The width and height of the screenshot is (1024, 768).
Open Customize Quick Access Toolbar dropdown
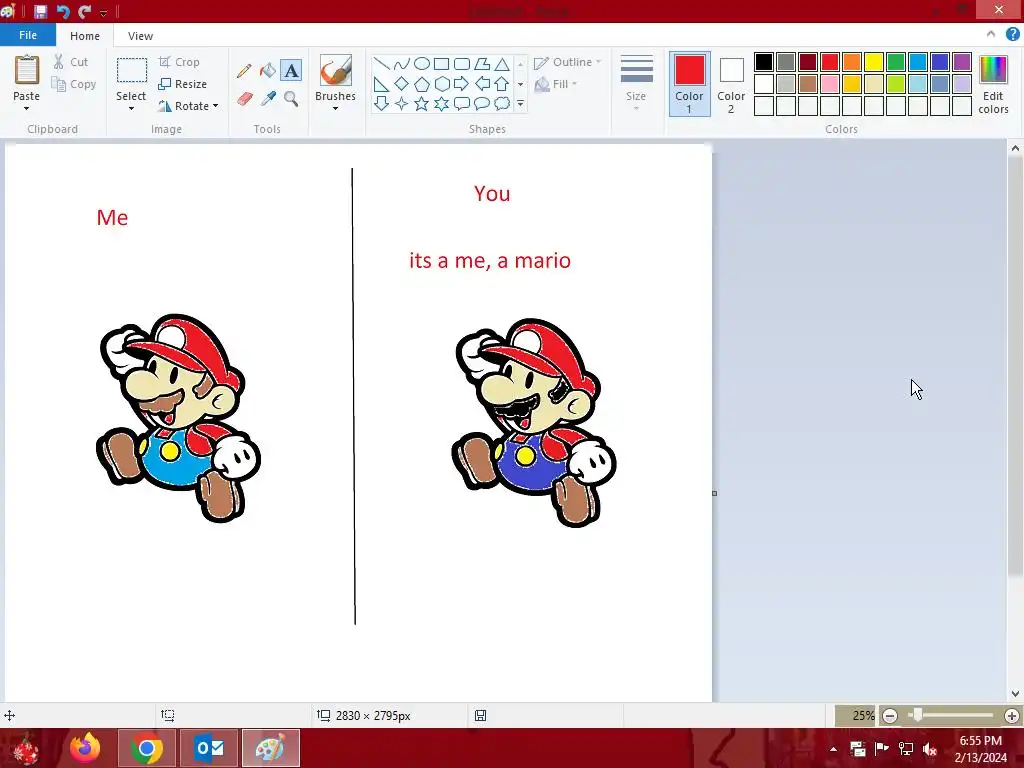point(103,12)
